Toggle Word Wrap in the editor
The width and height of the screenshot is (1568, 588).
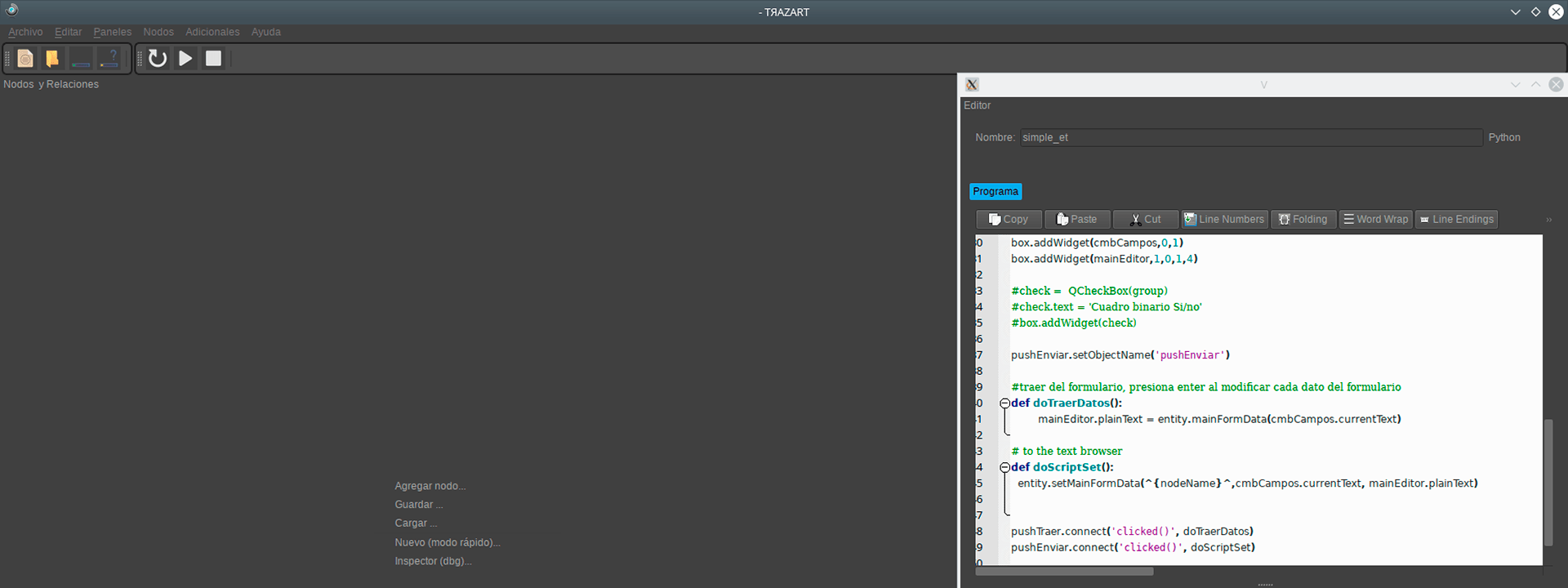pyautogui.click(x=1375, y=220)
